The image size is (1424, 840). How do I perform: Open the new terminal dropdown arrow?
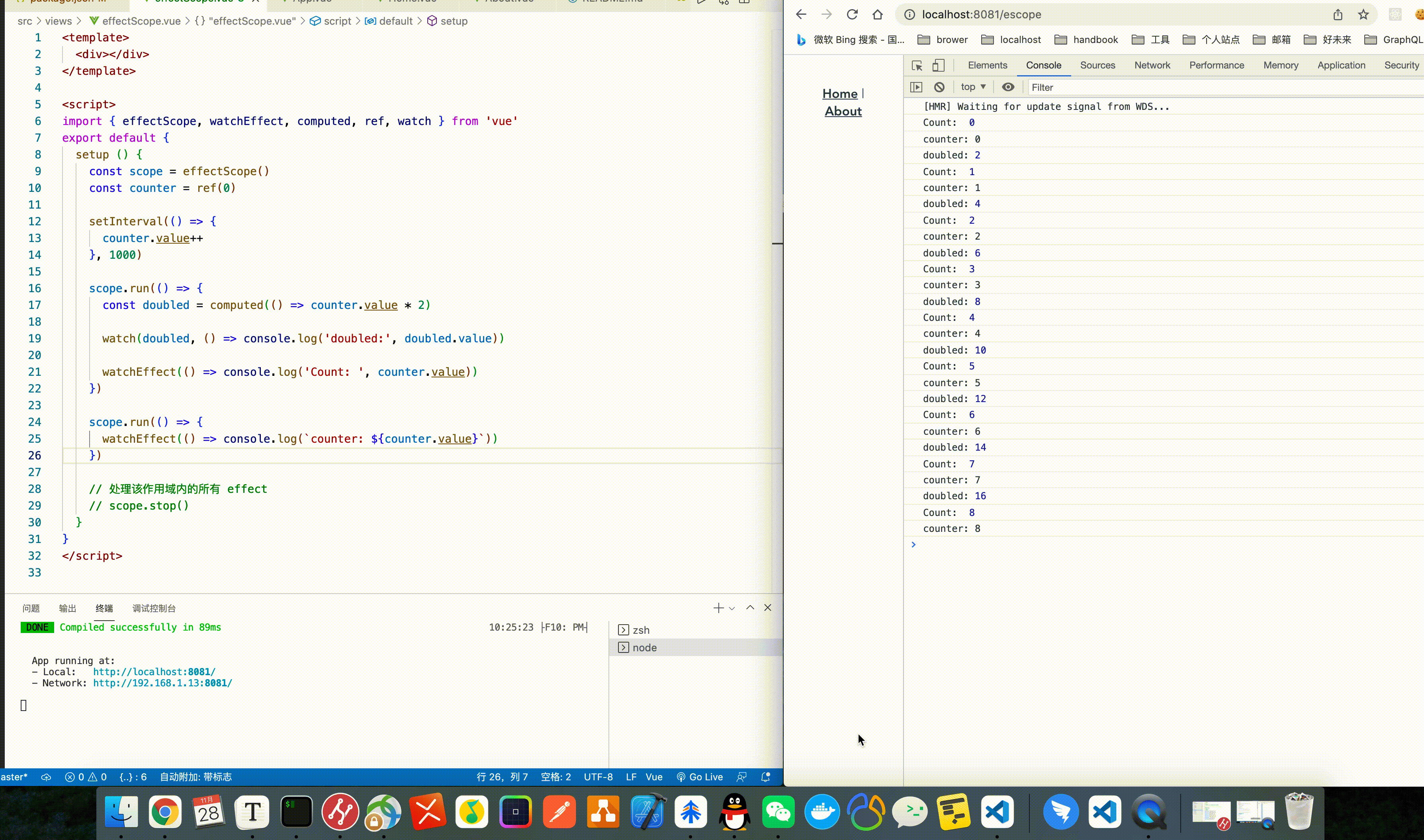732,608
